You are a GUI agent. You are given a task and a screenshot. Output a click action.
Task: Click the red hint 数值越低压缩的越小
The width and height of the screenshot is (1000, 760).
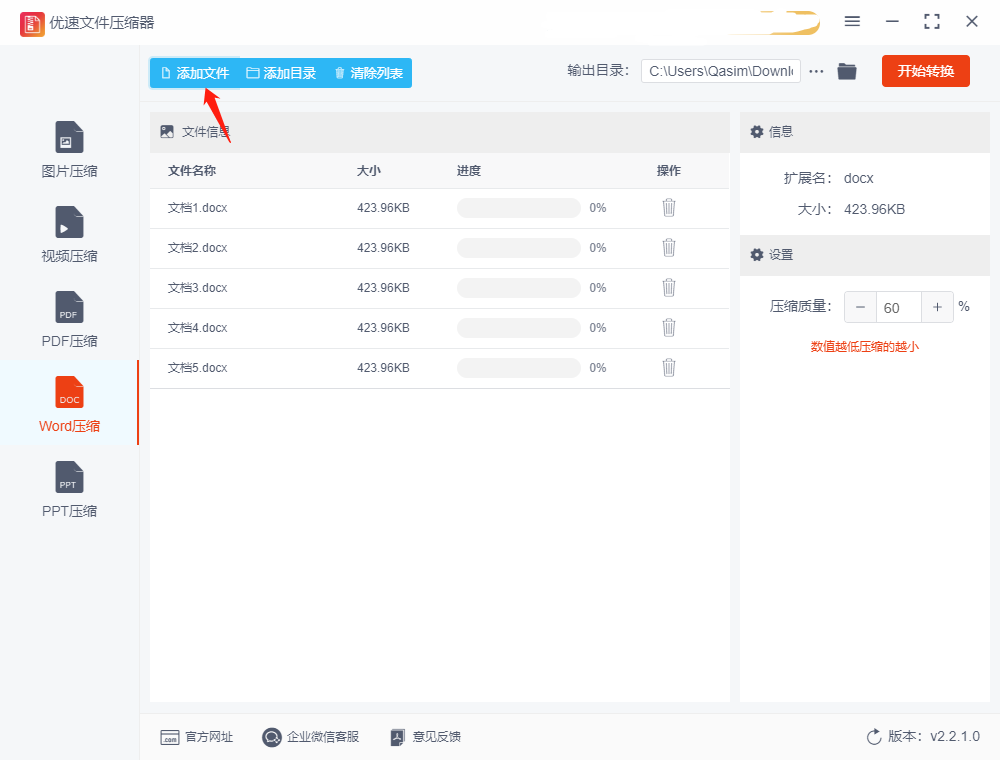[864, 347]
